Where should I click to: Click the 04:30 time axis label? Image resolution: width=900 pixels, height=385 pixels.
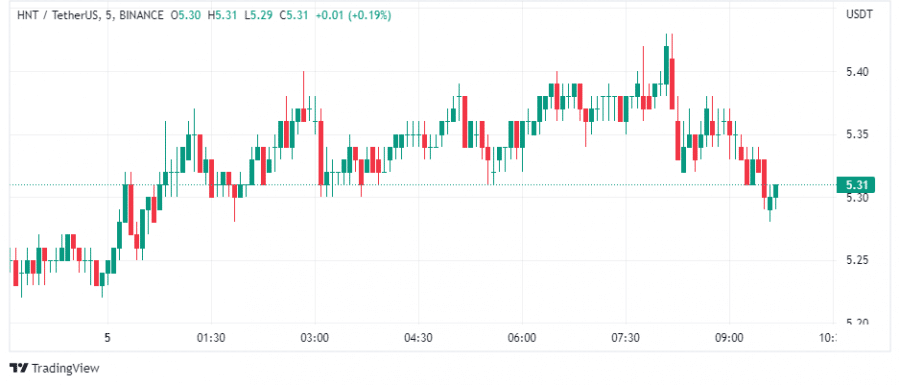pos(418,338)
